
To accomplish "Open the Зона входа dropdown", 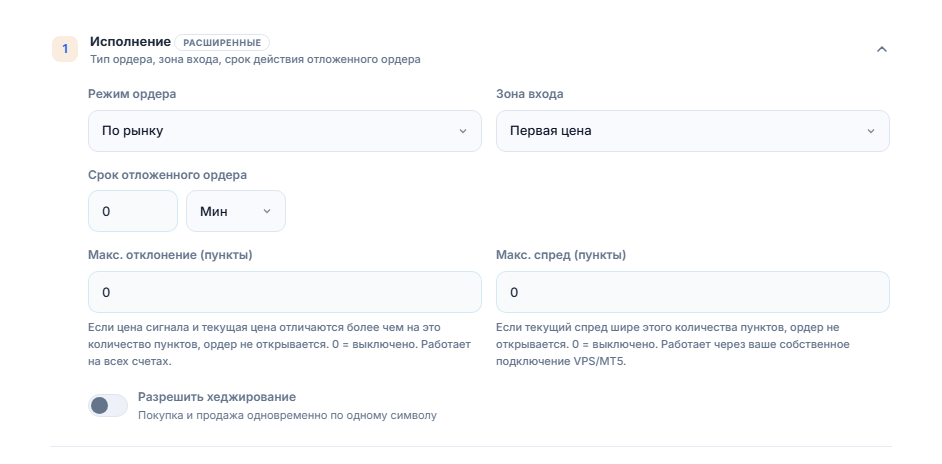I will click(693, 131).
